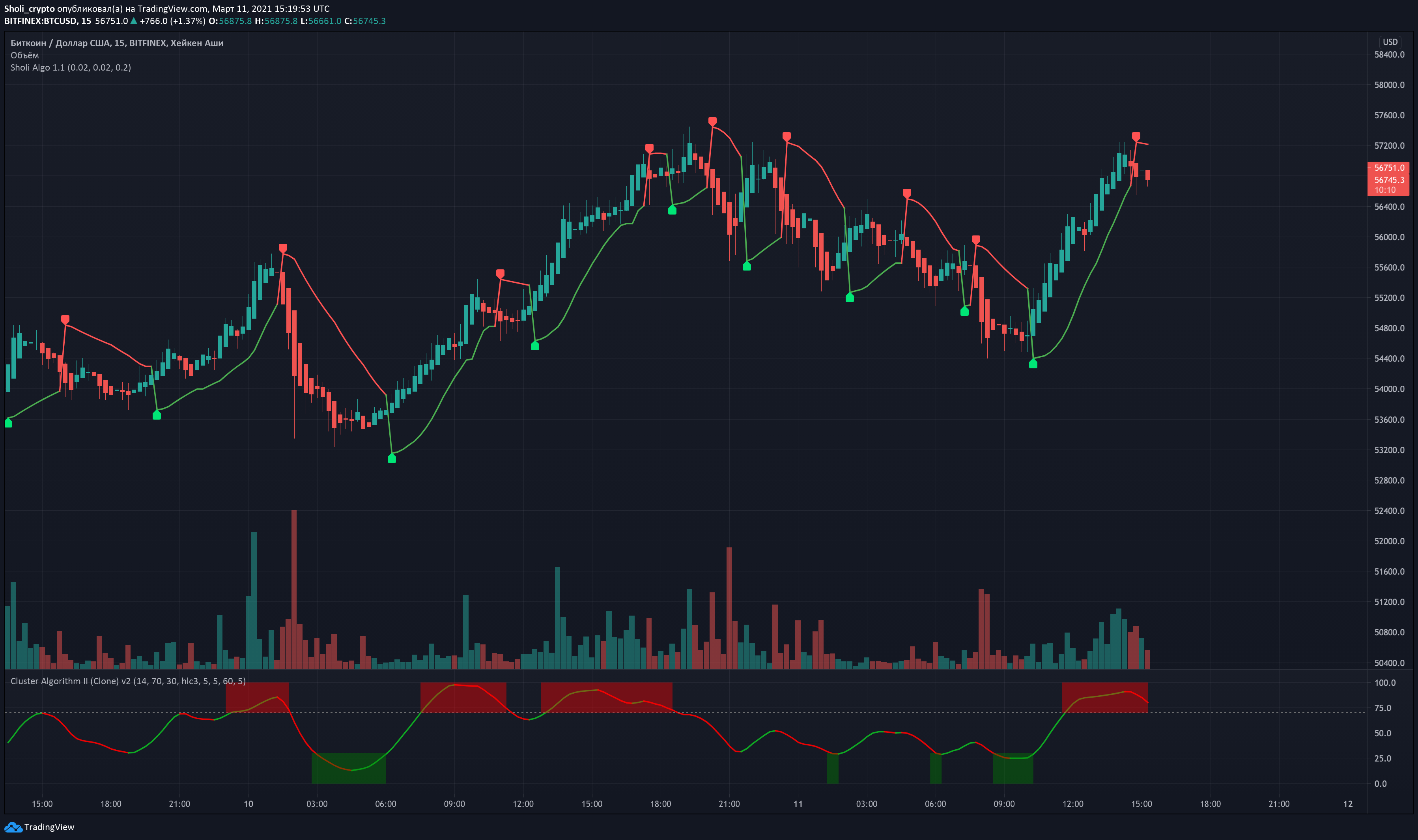Click the date label 12 on time axis

1348,804
